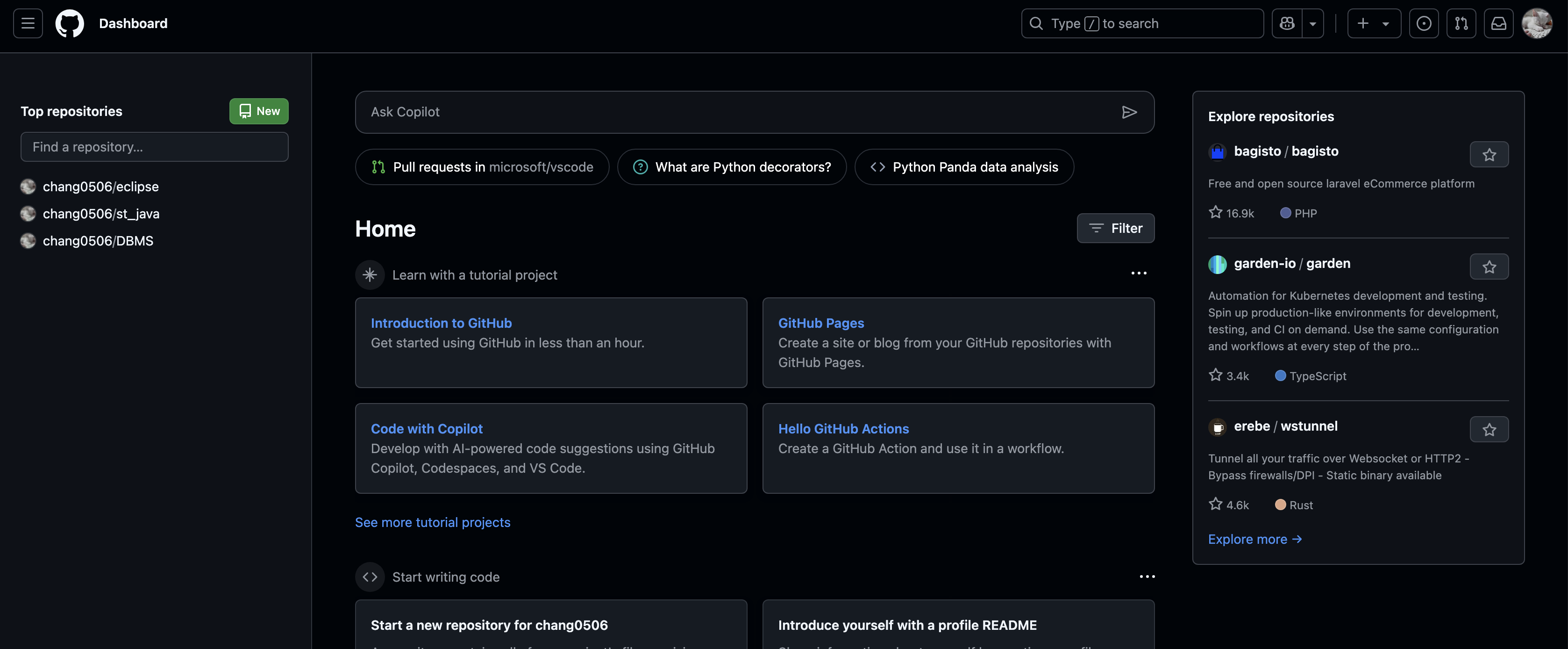The width and height of the screenshot is (1568, 649).
Task: Open the hamburger navigation menu
Action: pyautogui.click(x=28, y=23)
